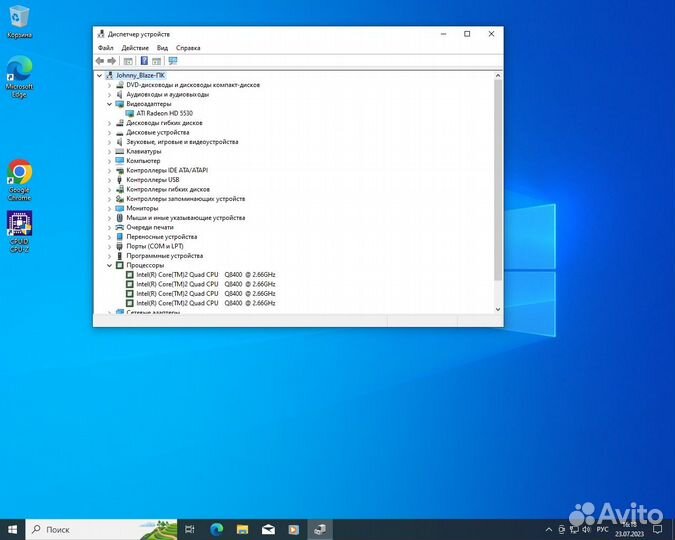Click the Scan for hardware changes icon
Screen dimensions: 675x540
click(173, 61)
